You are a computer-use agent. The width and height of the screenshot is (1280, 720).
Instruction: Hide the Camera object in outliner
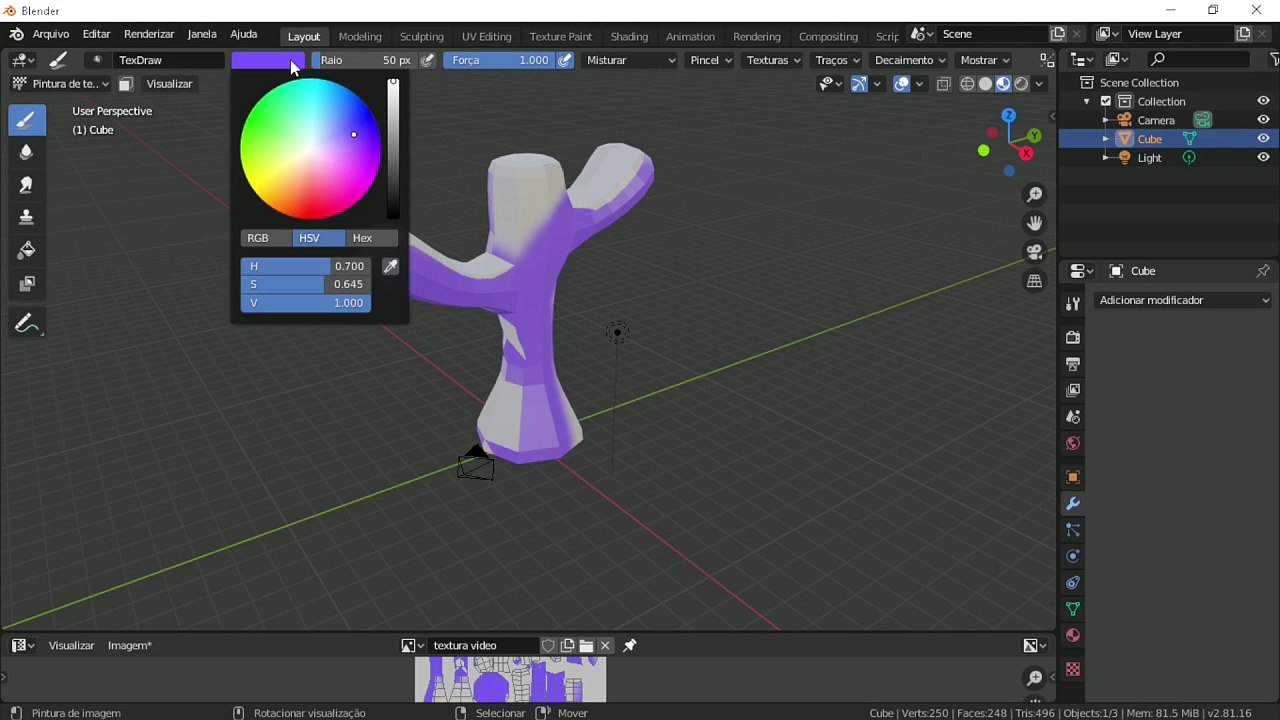click(x=1263, y=120)
